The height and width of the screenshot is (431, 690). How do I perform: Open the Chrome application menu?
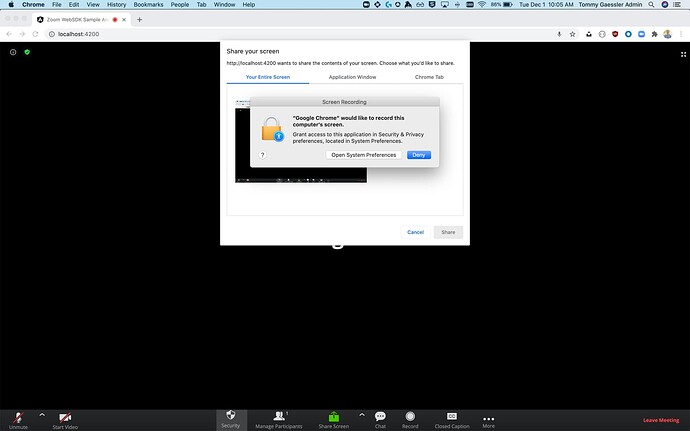click(x=33, y=4)
